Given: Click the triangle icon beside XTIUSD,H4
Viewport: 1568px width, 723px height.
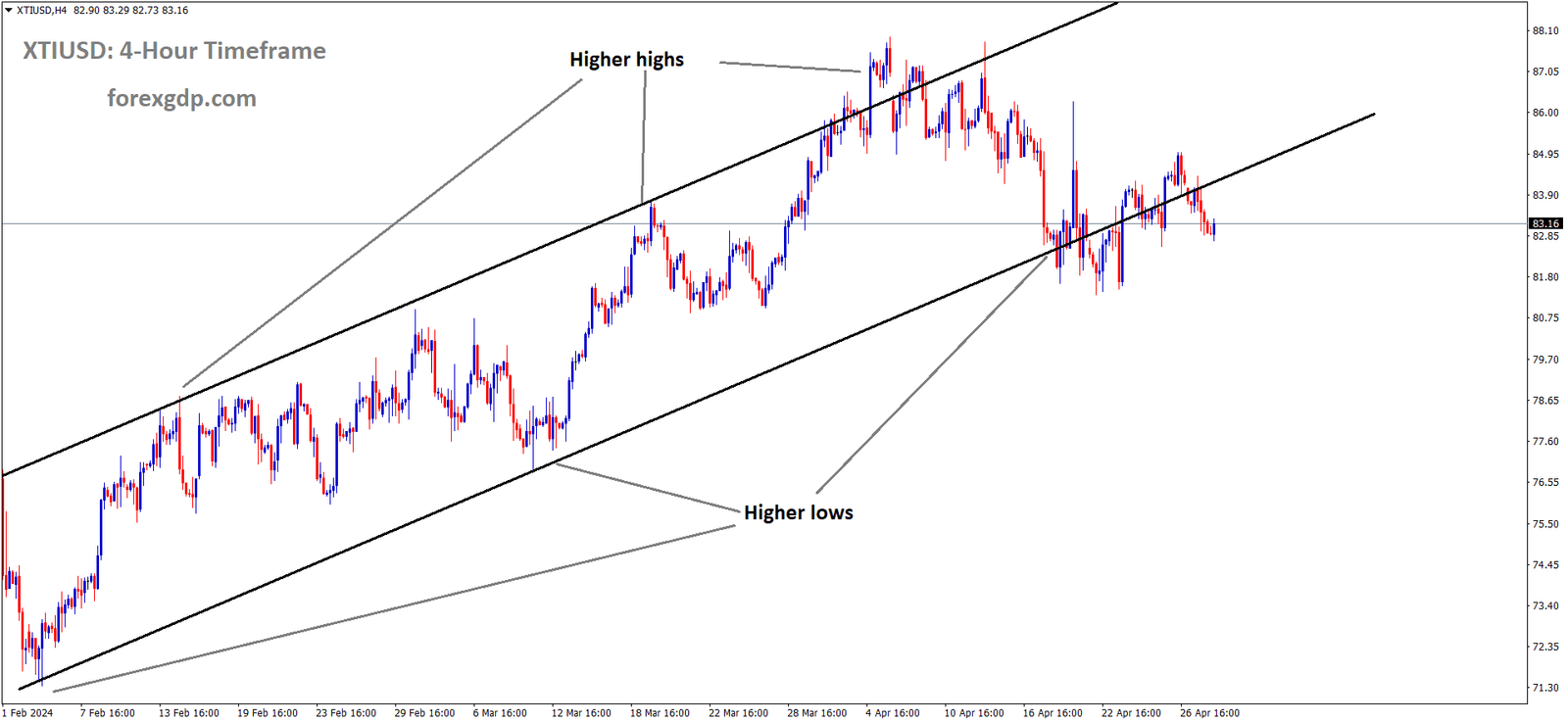Looking at the screenshot, I should point(9,10).
